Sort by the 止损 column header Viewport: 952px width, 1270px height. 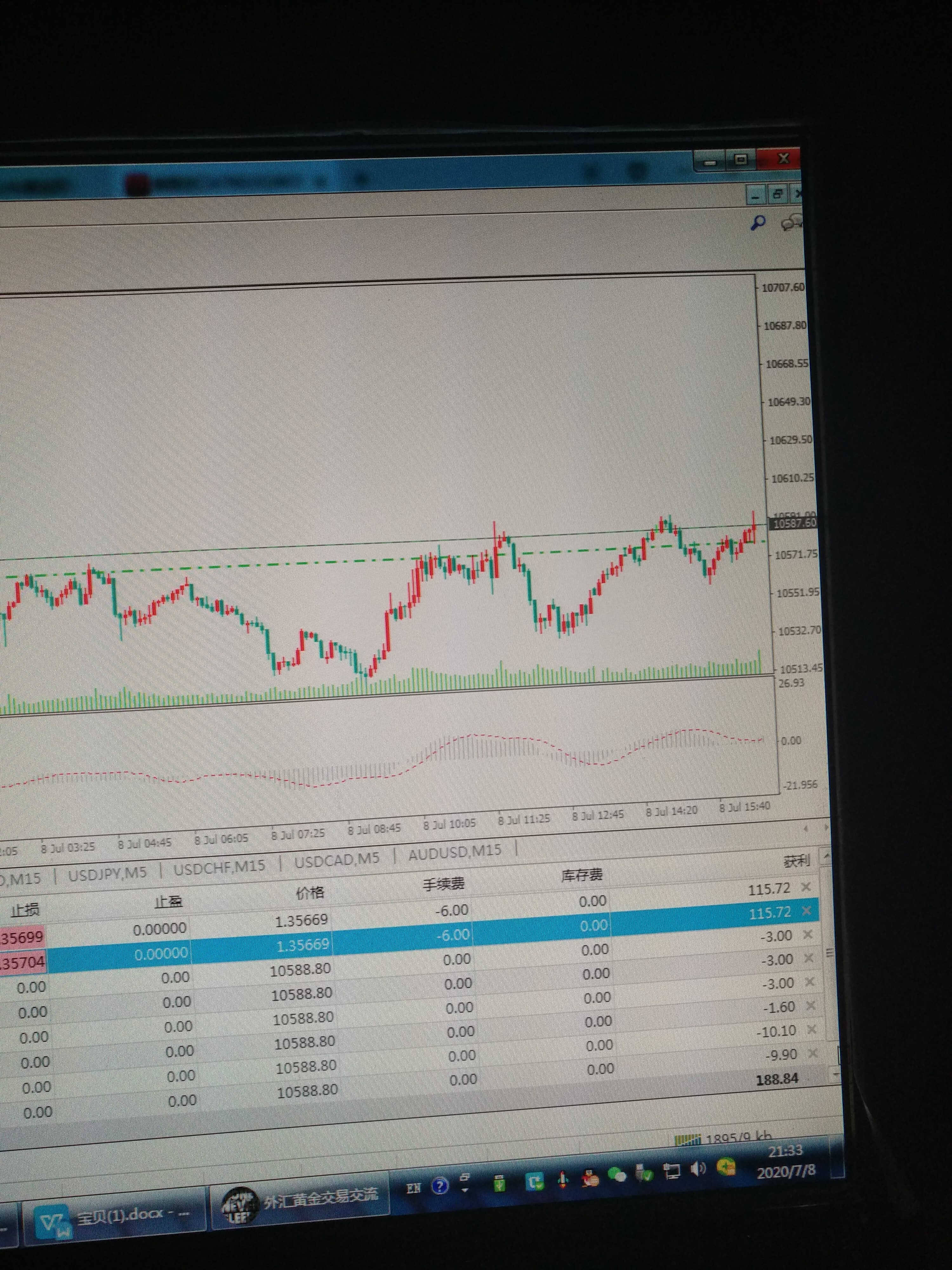25,910
